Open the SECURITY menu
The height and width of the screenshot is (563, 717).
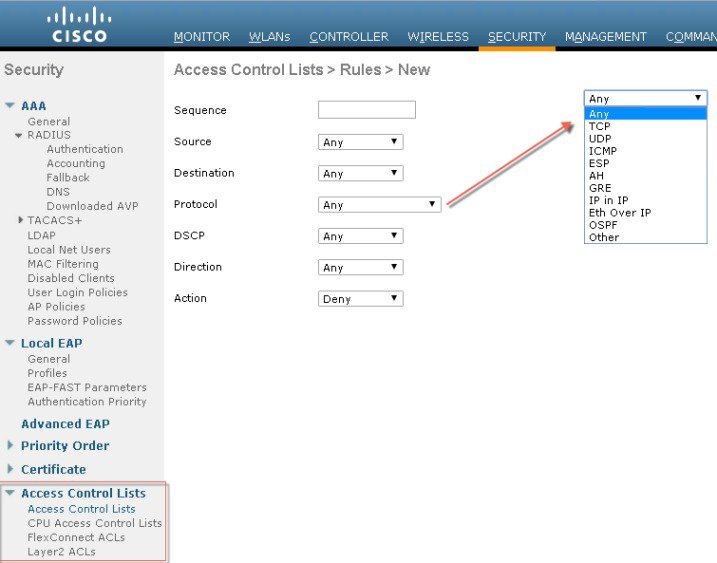click(517, 37)
